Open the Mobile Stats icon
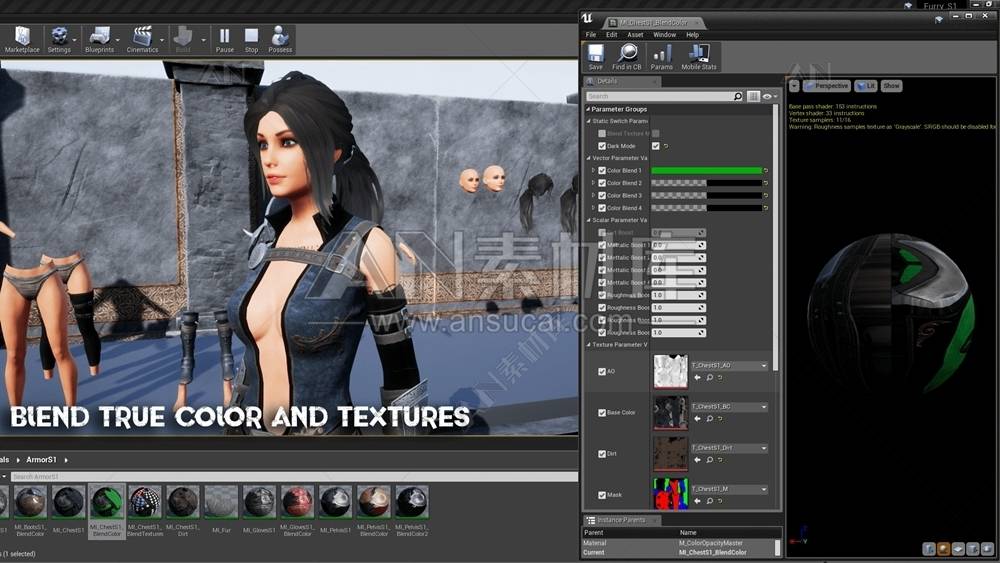The height and width of the screenshot is (563, 1000). 698,57
